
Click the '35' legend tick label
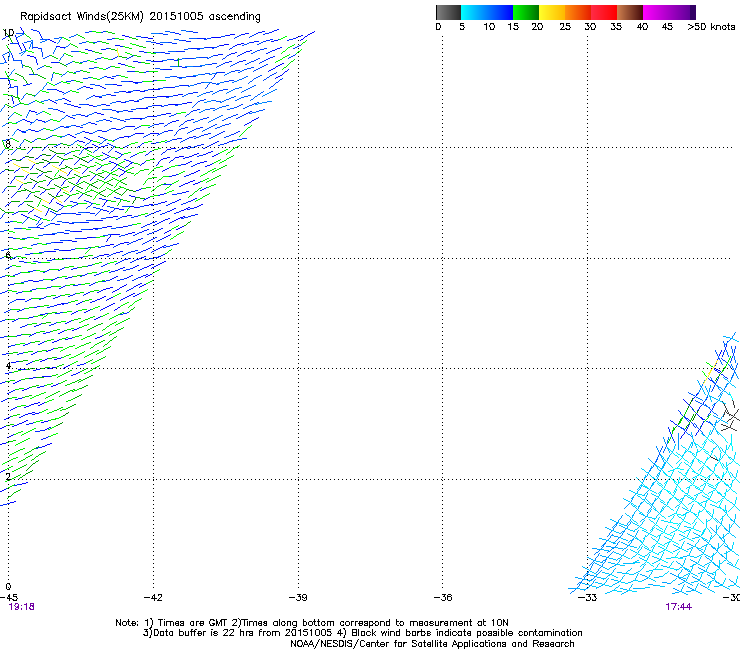click(x=616, y=27)
